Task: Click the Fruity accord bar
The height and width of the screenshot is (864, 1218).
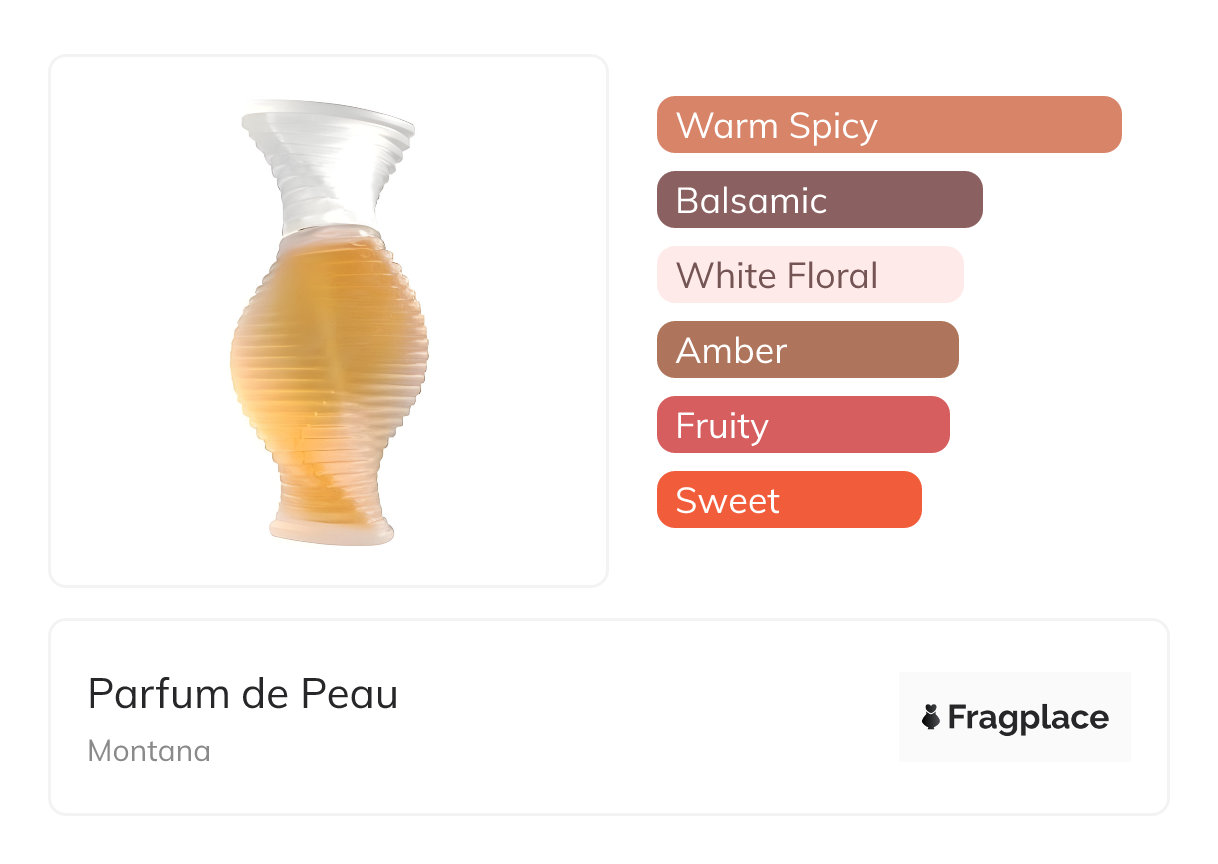Action: point(802,425)
